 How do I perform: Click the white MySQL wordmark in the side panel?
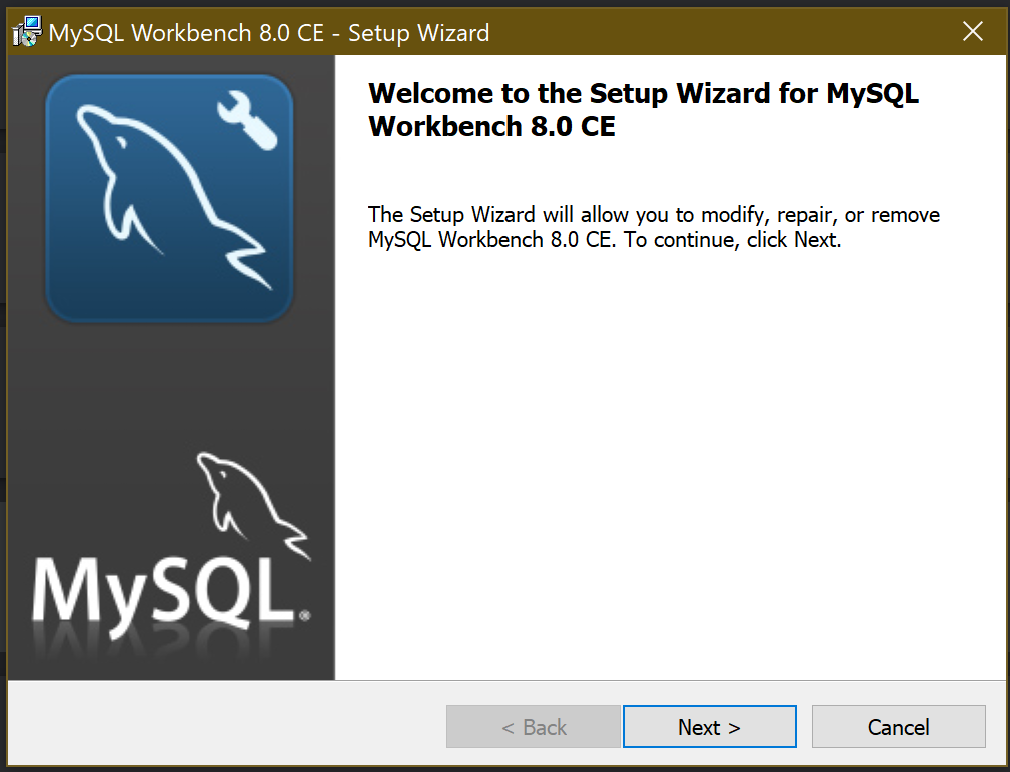point(171,599)
